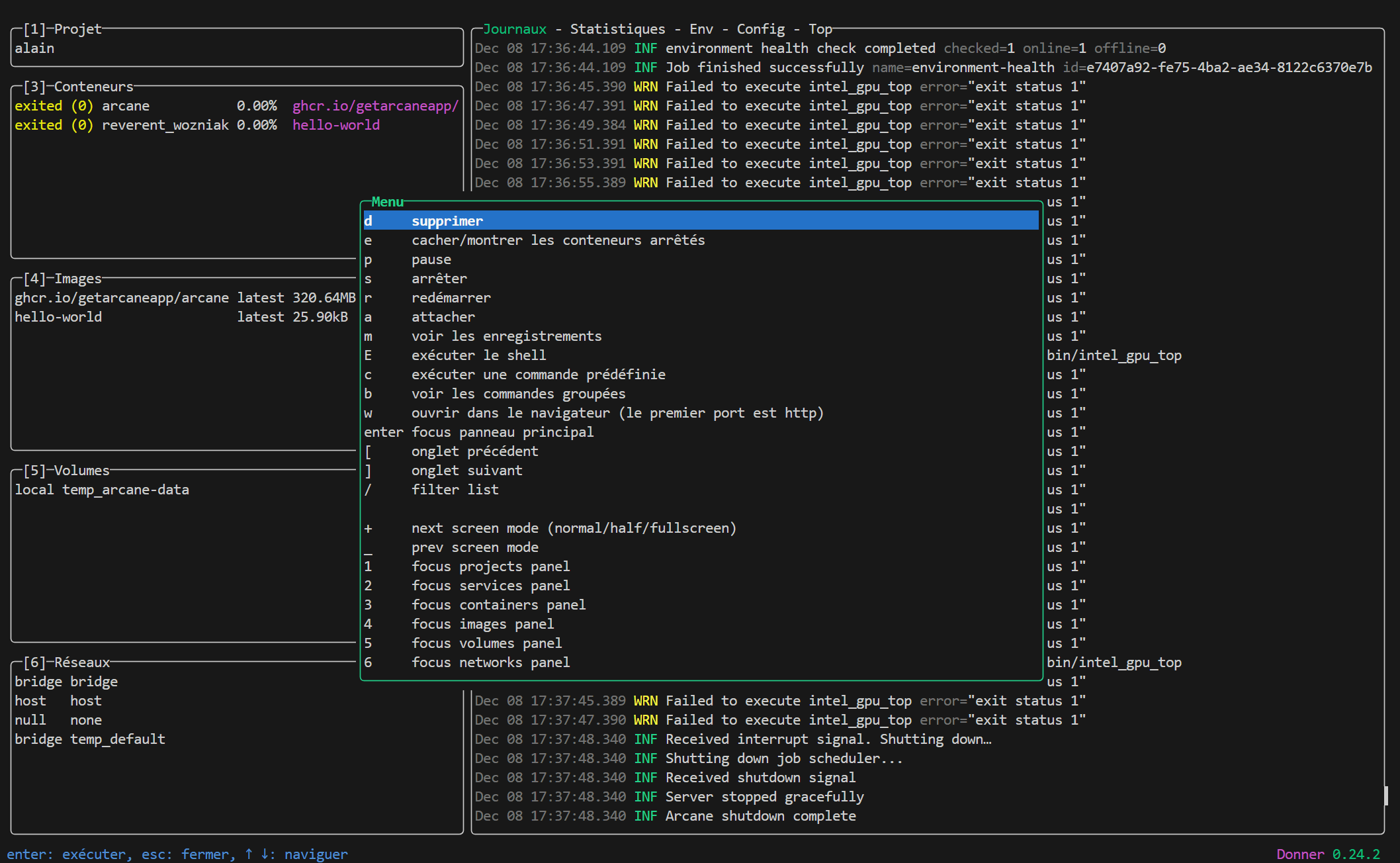Select "onglet suivant" in the menu

pyautogui.click(x=466, y=470)
